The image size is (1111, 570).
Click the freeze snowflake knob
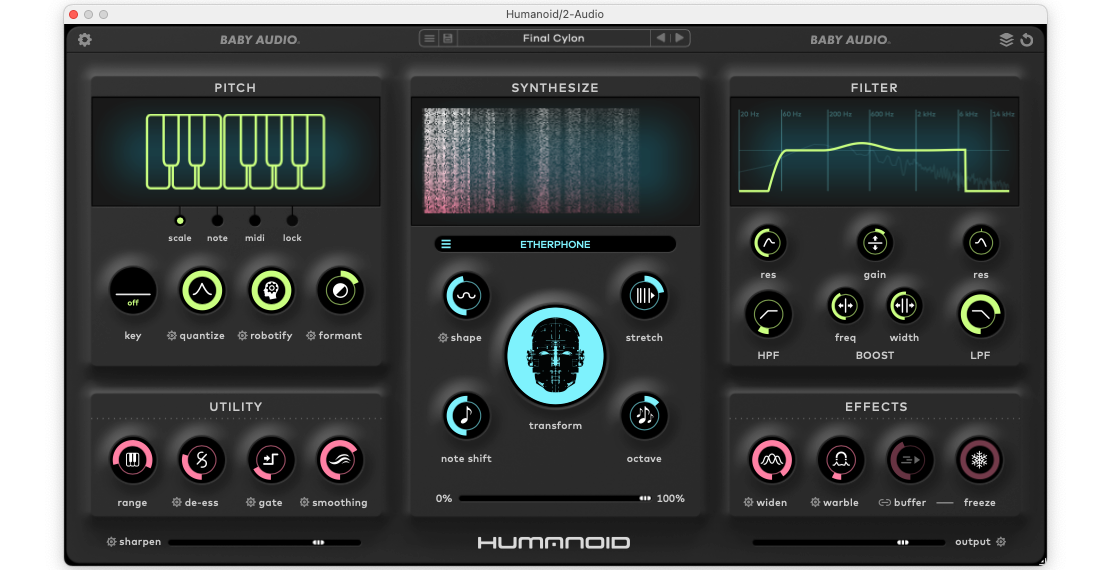[x=979, y=460]
